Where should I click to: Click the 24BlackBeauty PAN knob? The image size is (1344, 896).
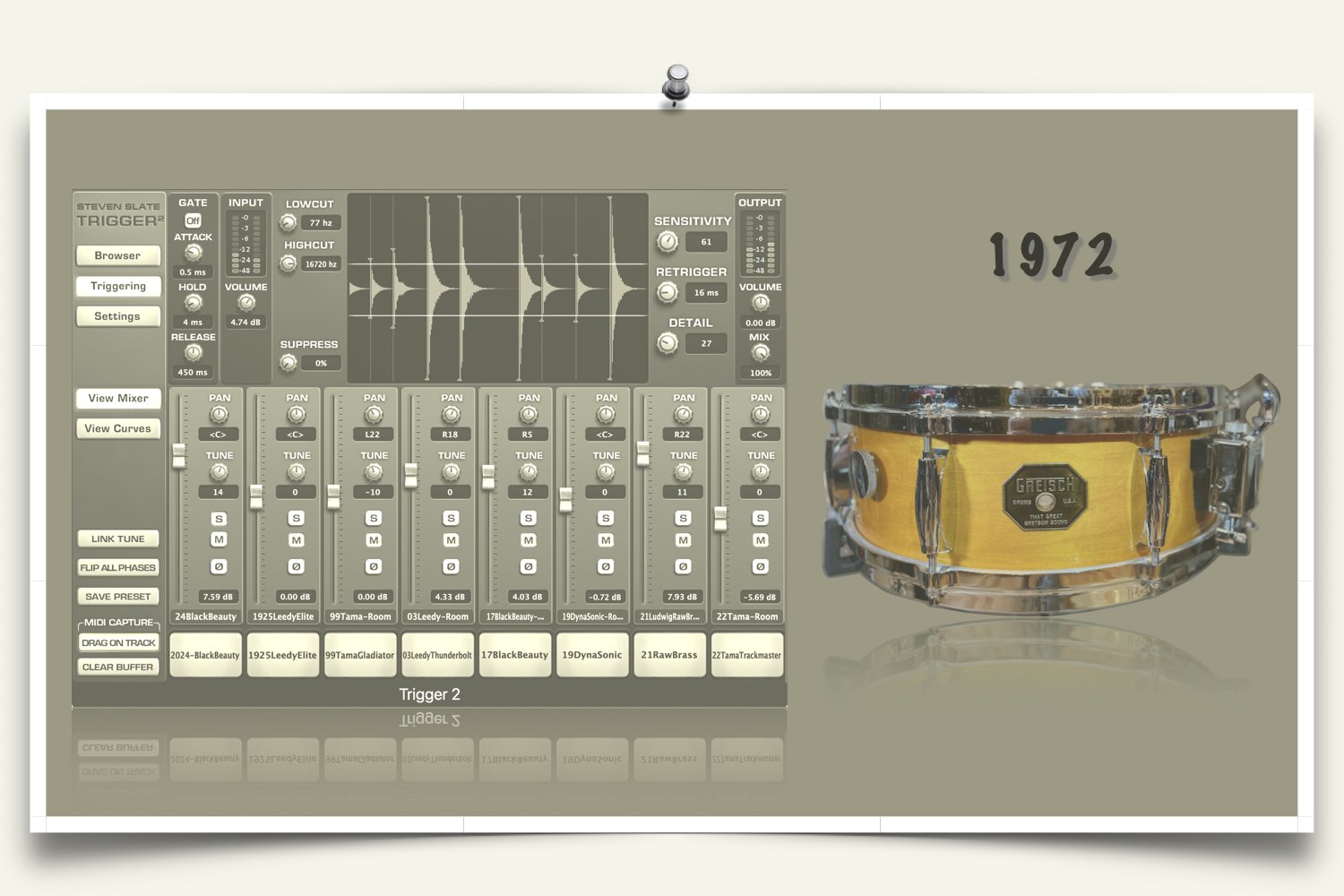(x=219, y=415)
